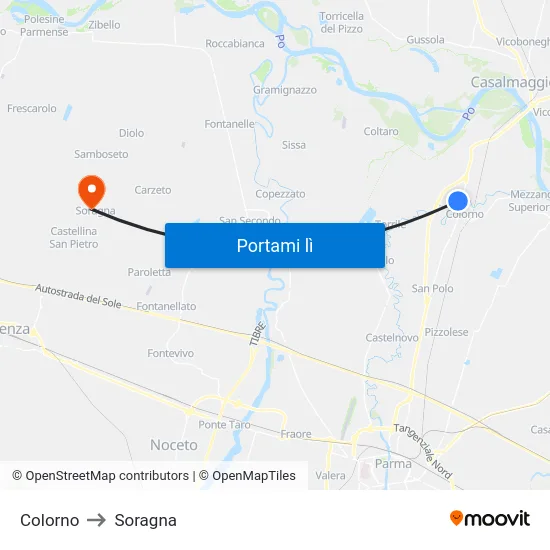Open the OpenStreetMap contributors attribution link
The image size is (550, 550).
tap(100, 476)
